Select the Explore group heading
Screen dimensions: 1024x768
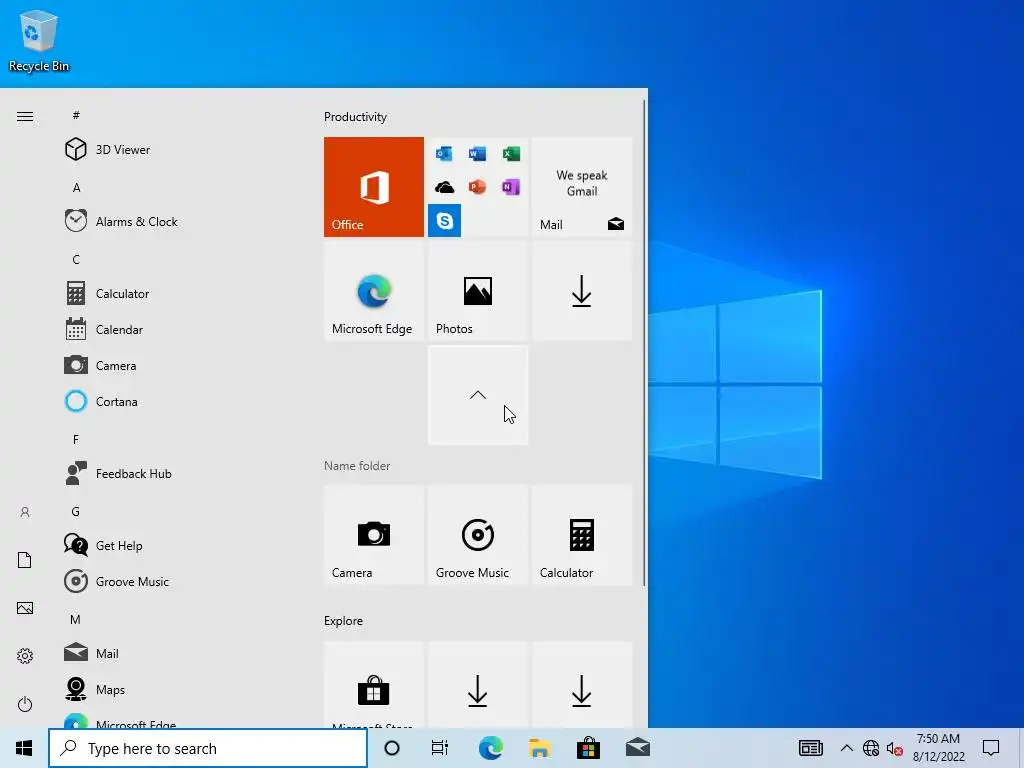pos(344,620)
